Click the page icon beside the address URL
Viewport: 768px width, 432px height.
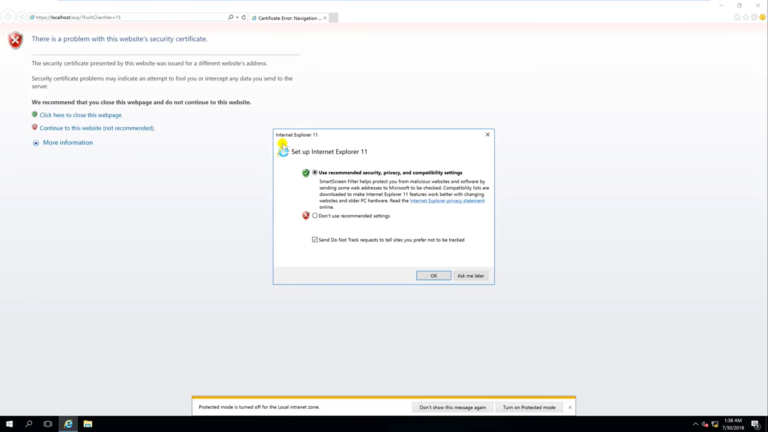pyautogui.click(x=32, y=17)
